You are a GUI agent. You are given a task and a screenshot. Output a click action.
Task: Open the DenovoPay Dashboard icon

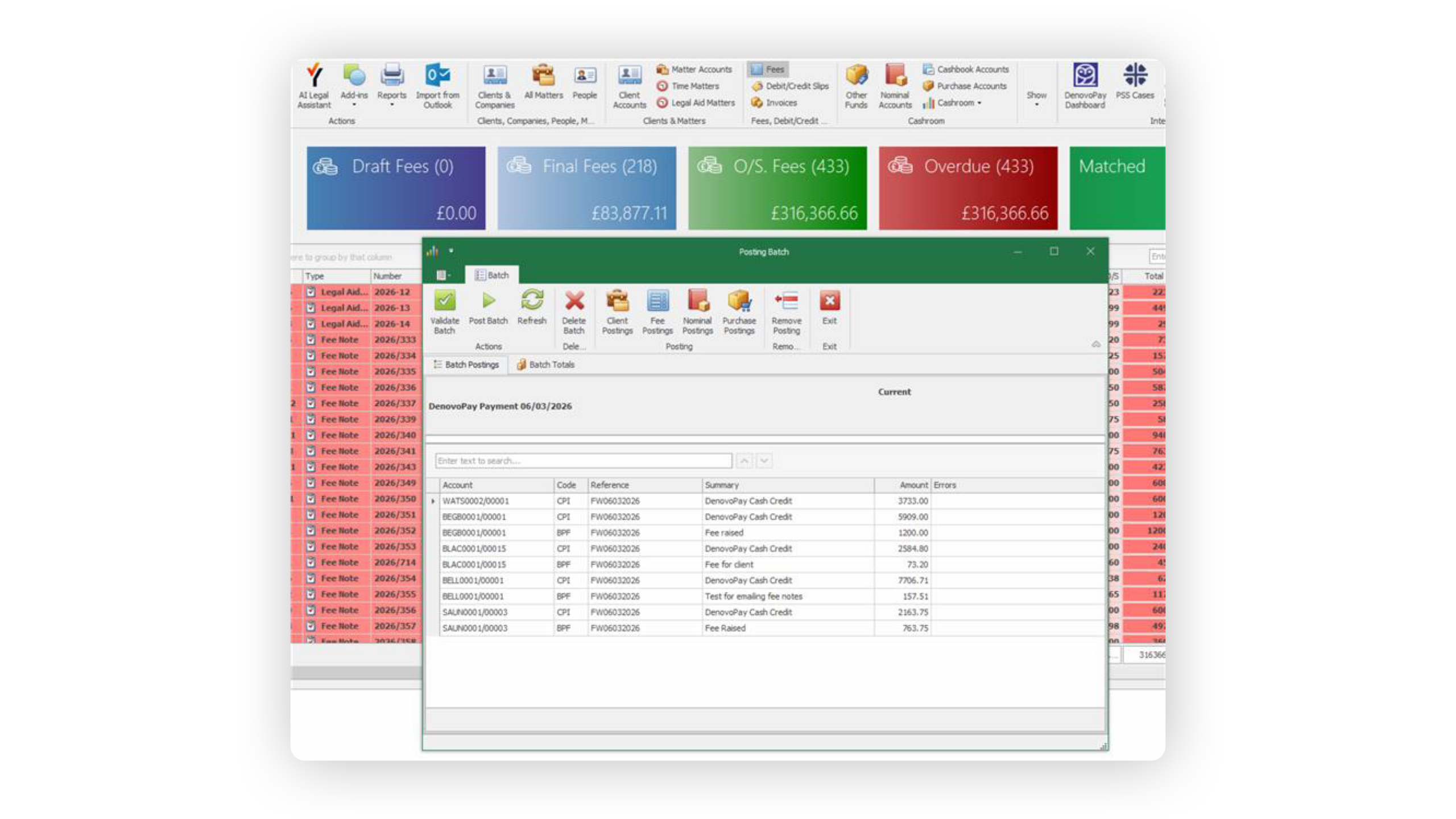(x=1085, y=76)
